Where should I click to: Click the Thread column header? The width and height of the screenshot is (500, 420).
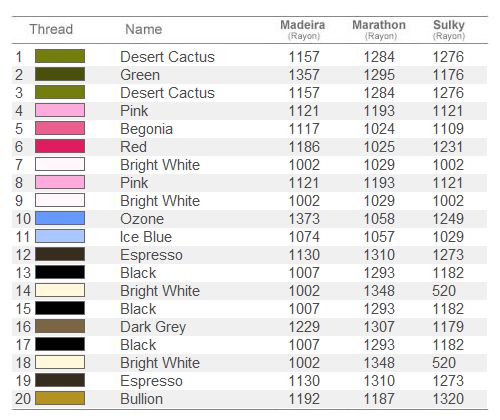click(51, 29)
